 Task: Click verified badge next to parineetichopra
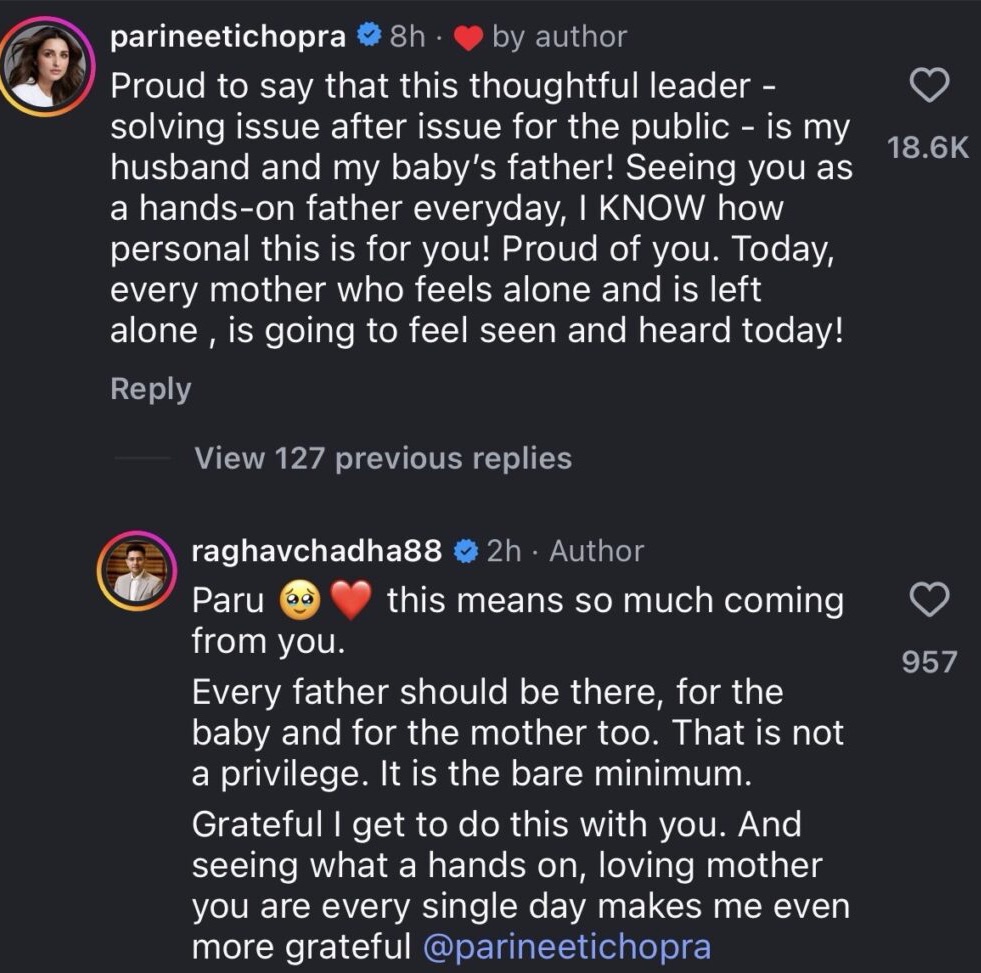pyautogui.click(x=368, y=37)
